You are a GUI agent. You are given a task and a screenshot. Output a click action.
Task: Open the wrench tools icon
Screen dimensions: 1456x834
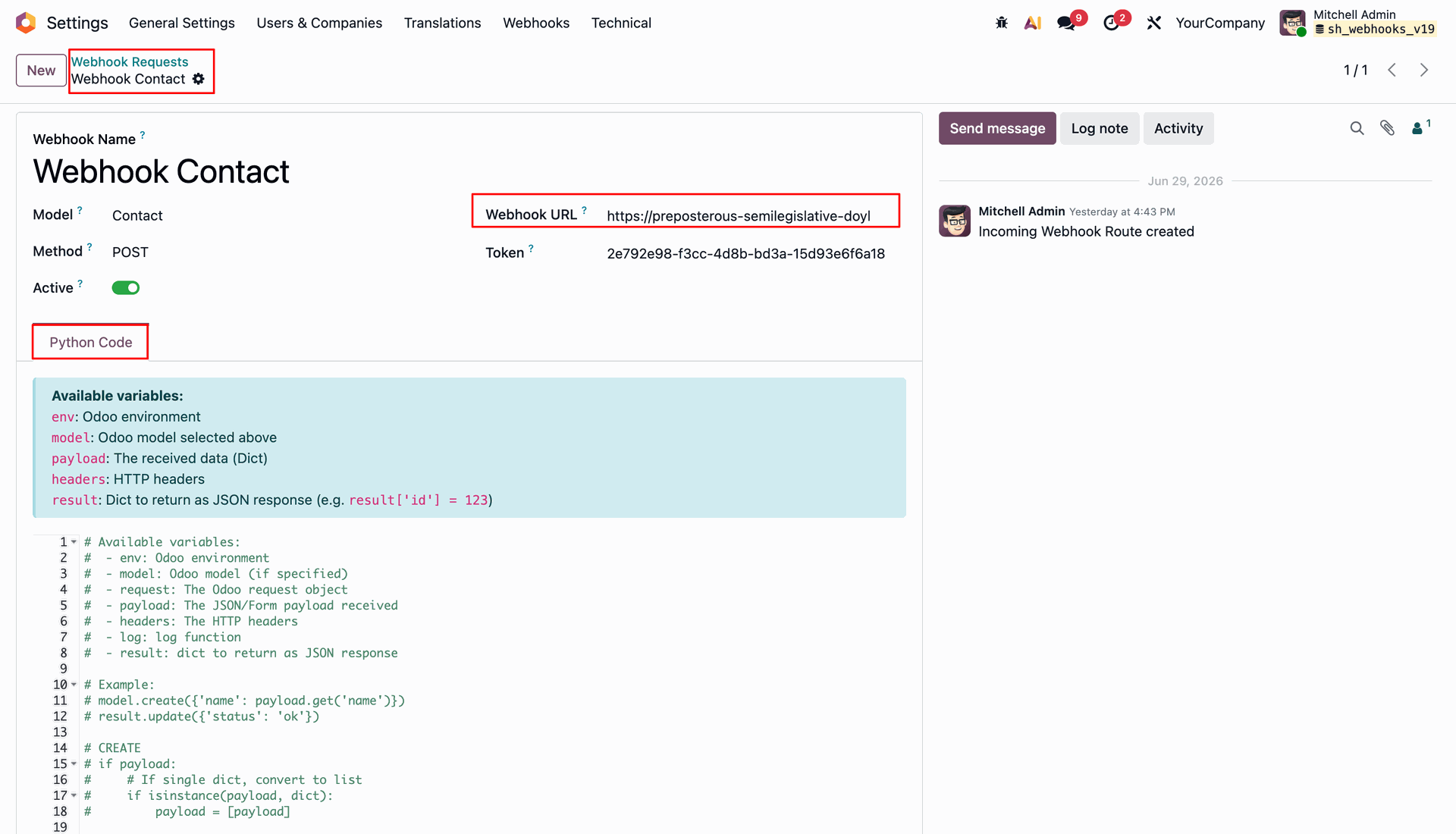[1154, 23]
